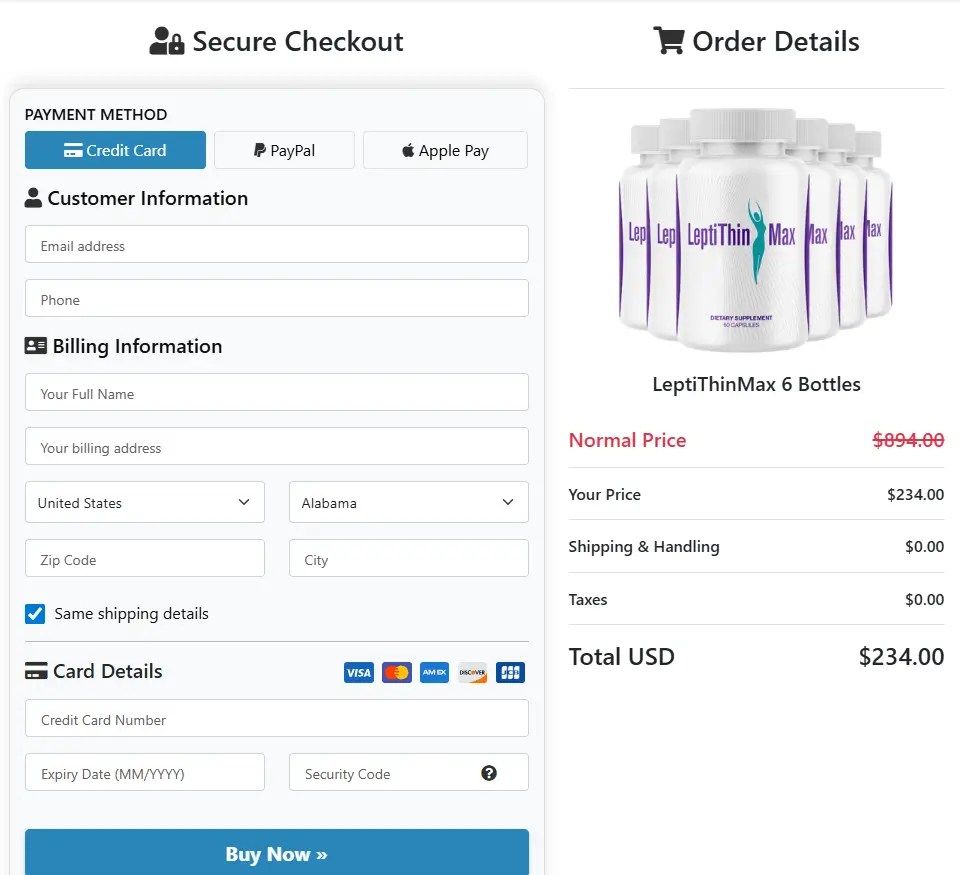Viewport: 960px width, 875px height.
Task: Click the Card Details section header
Action: click(x=93, y=671)
